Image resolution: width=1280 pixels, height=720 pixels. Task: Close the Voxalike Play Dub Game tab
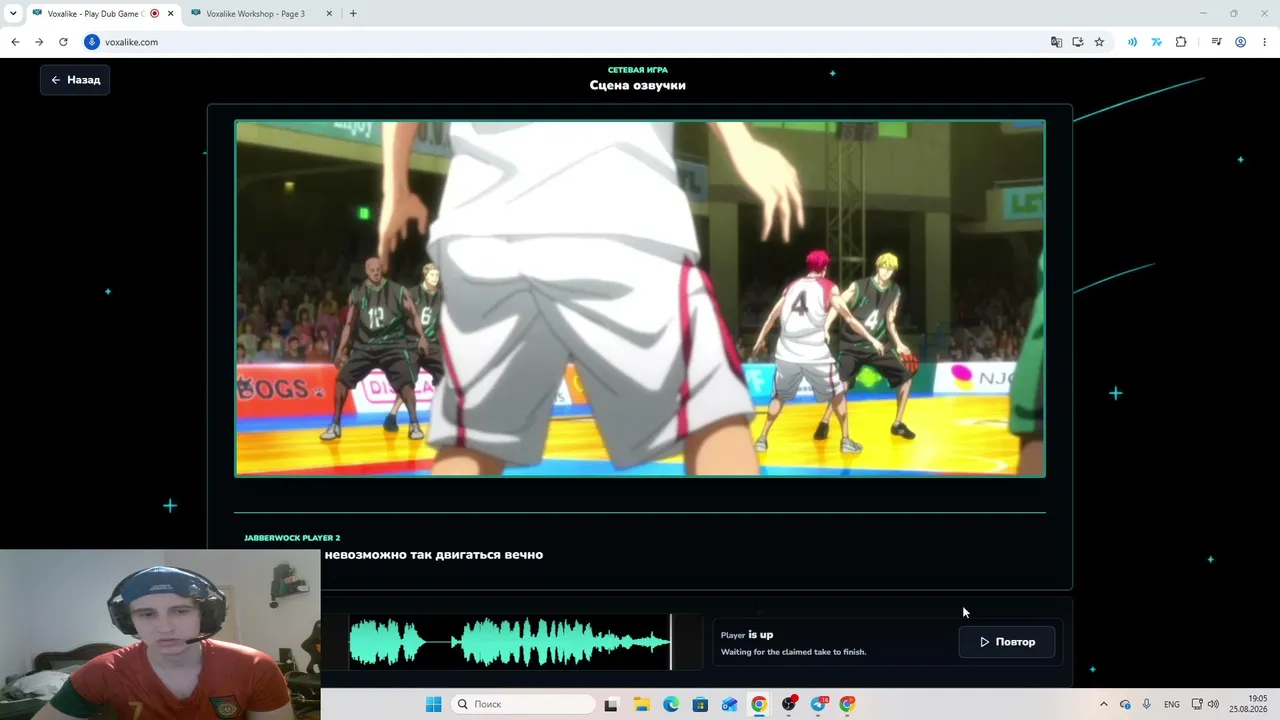coord(170,14)
